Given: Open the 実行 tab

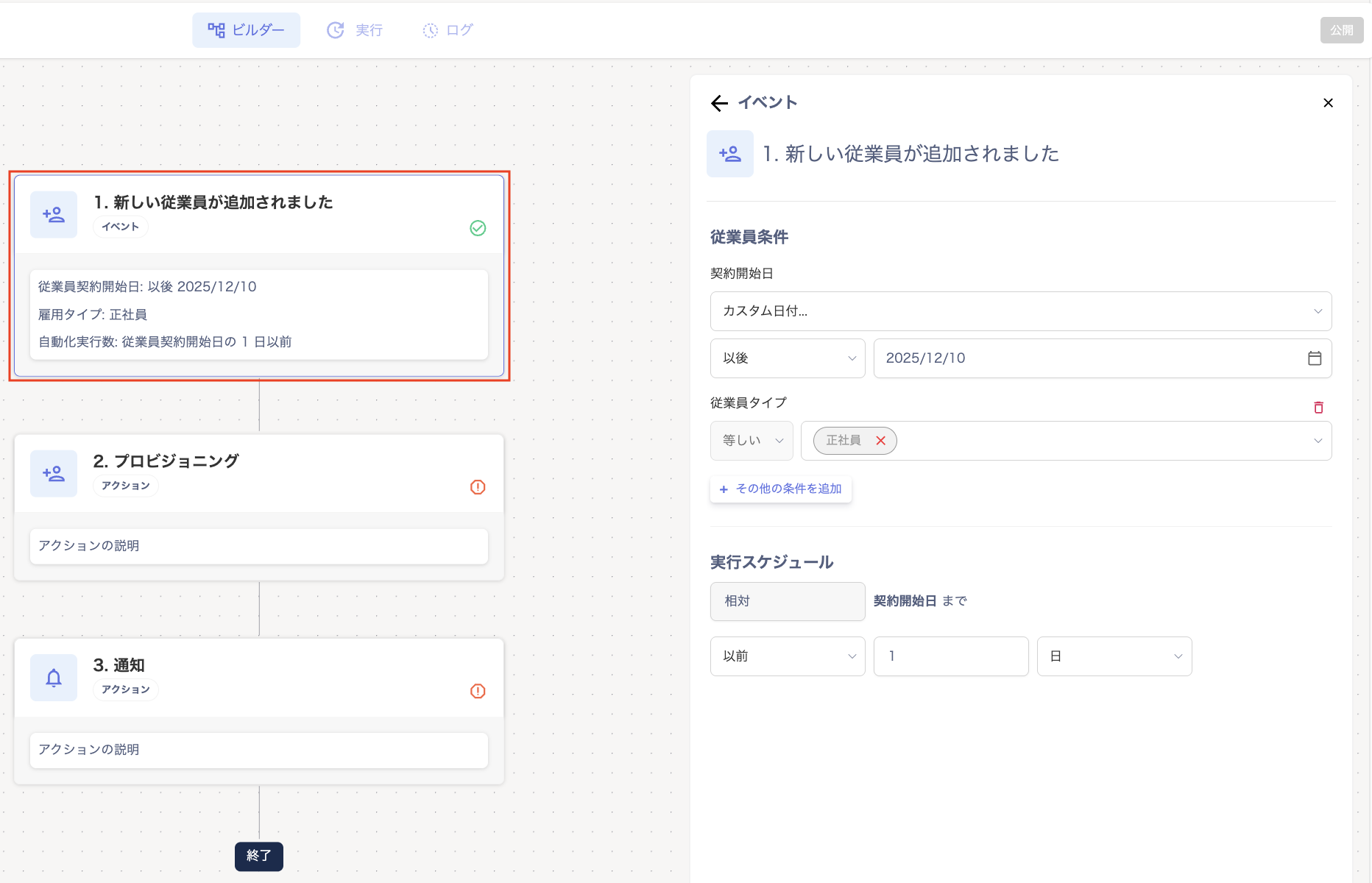Looking at the screenshot, I should click(x=355, y=30).
